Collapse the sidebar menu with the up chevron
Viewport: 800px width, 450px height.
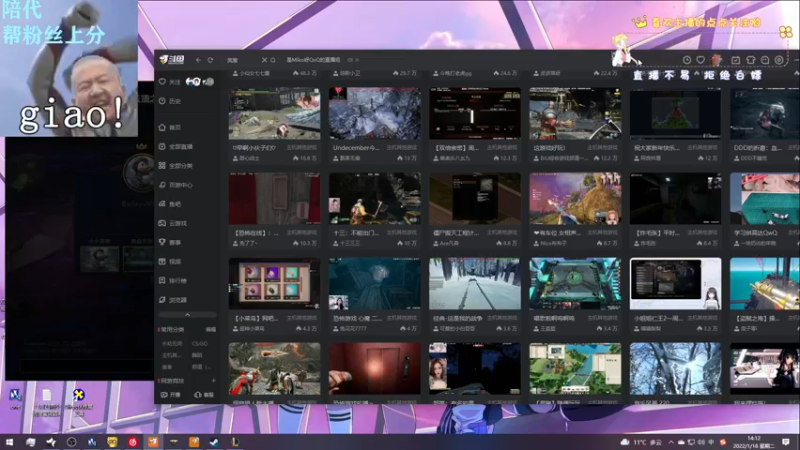187,315
